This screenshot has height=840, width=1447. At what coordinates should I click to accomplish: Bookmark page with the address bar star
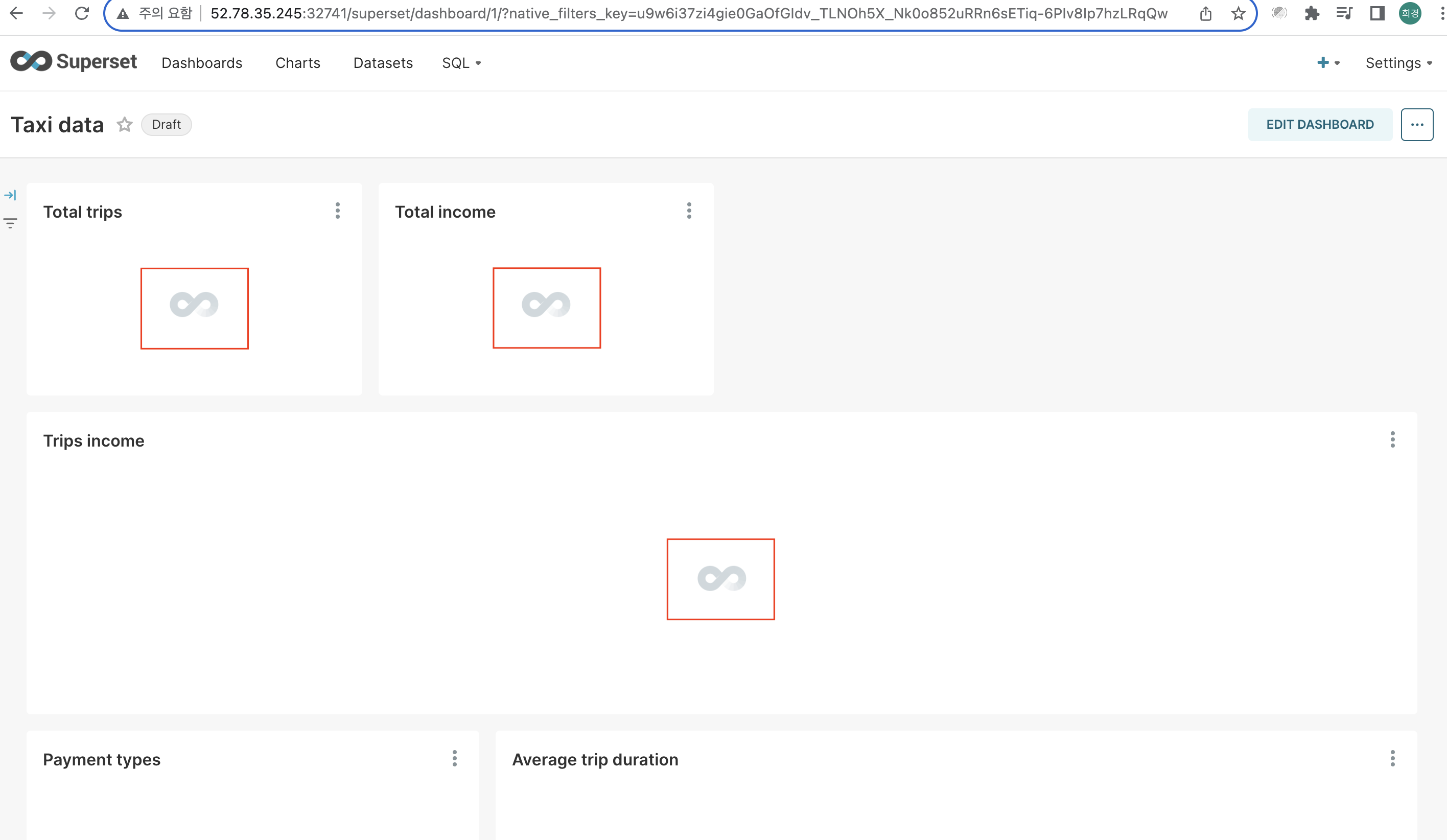coord(1238,13)
